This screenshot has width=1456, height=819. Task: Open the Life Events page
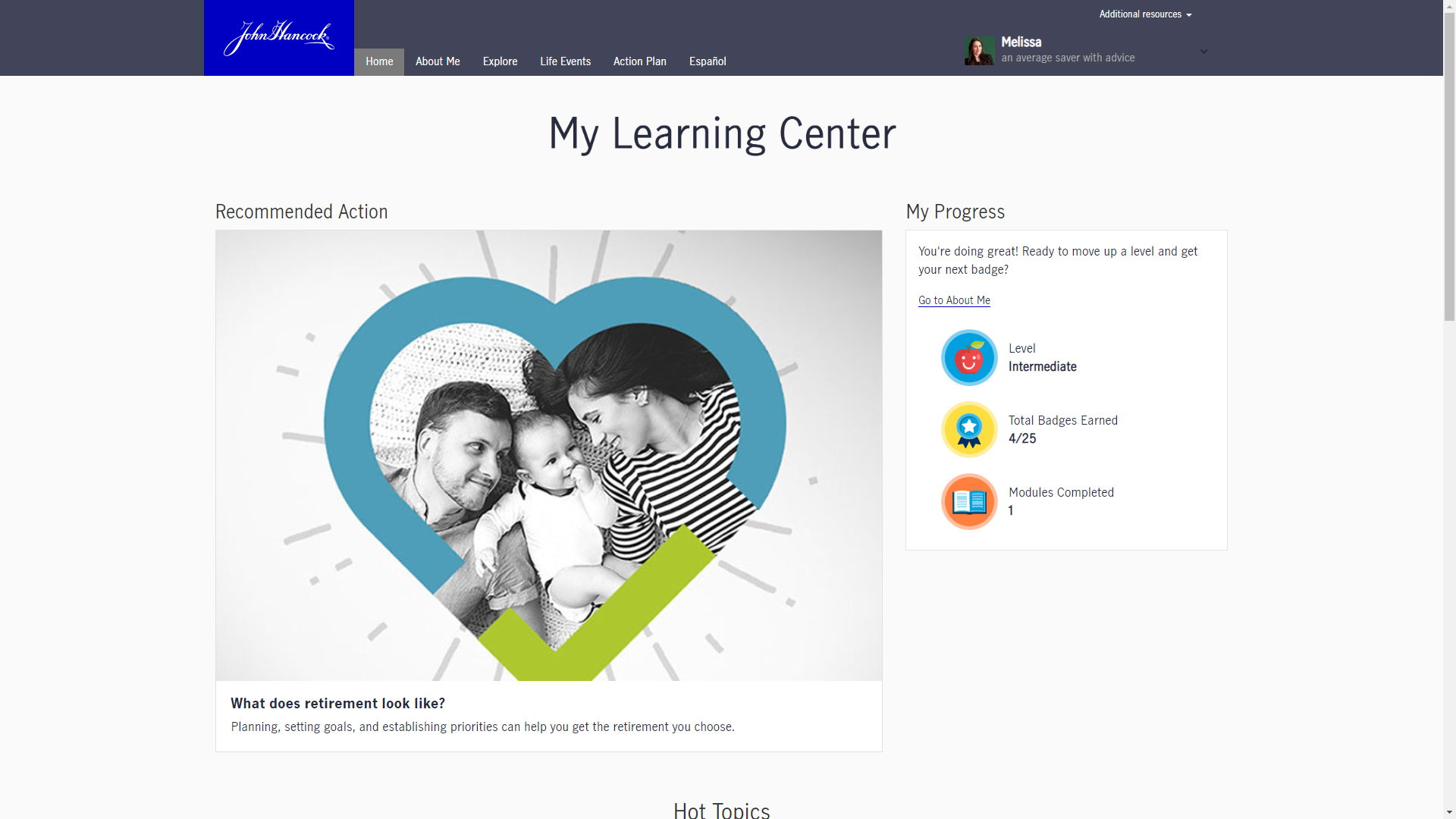565,61
